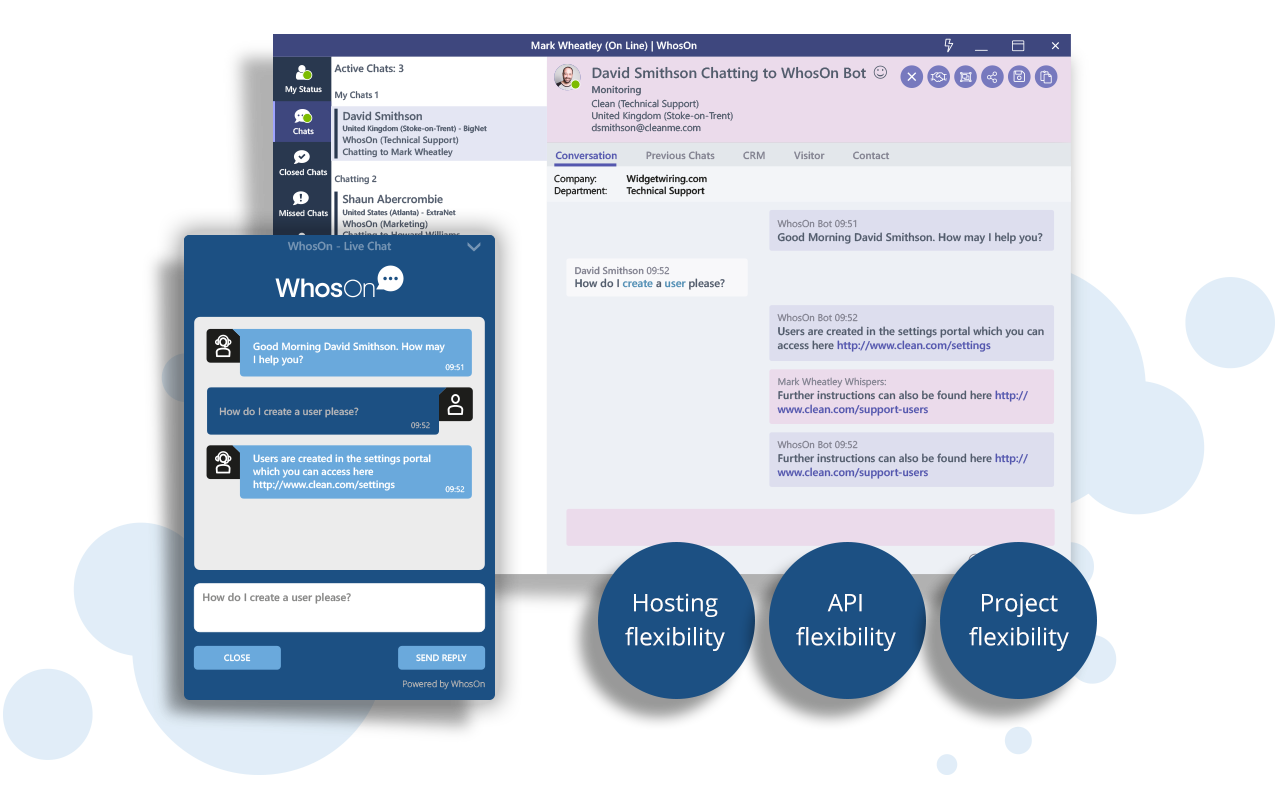Switch to the CRM tab

[754, 156]
